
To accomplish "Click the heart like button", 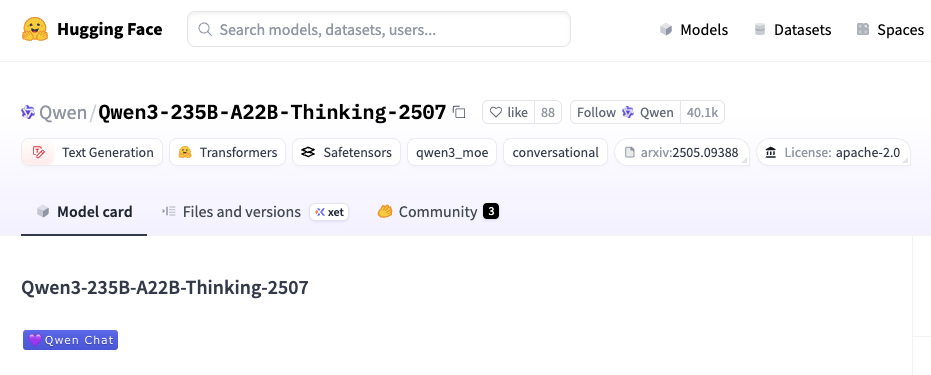I will [509, 112].
